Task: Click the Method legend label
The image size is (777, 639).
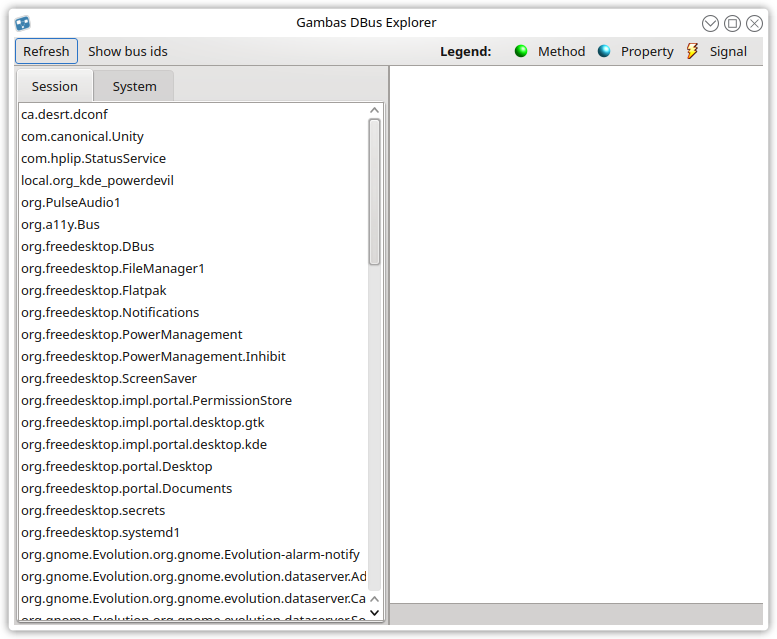Action: [x=561, y=52]
